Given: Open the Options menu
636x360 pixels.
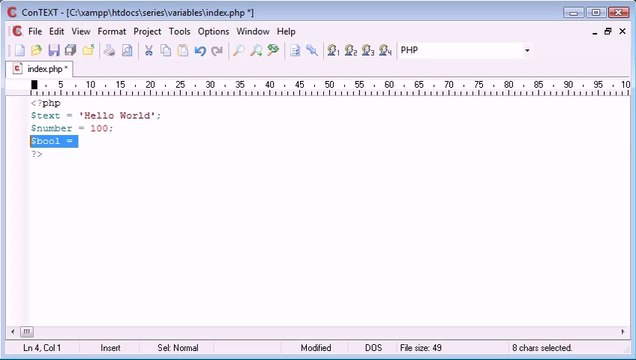Looking at the screenshot, I should [213, 32].
